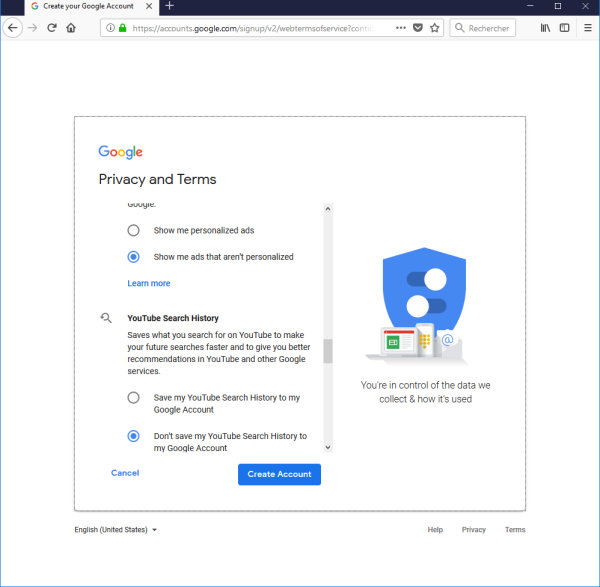Click the YouTube Search History magnifier icon
Screen dimensions: 600x587
click(106, 318)
